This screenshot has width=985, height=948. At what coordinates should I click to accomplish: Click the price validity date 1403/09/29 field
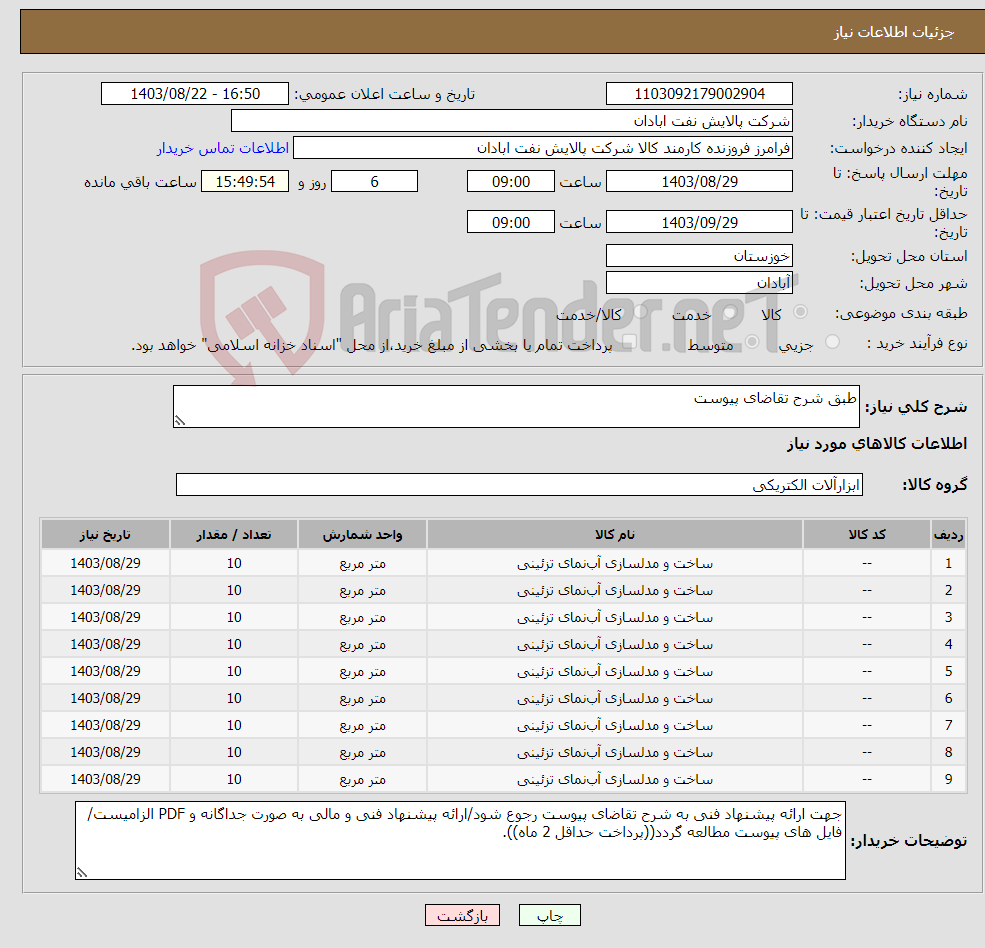click(699, 222)
